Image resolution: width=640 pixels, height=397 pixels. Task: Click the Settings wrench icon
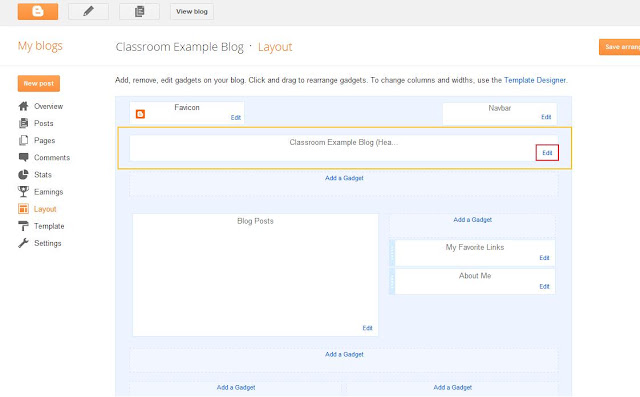pyautogui.click(x=24, y=243)
